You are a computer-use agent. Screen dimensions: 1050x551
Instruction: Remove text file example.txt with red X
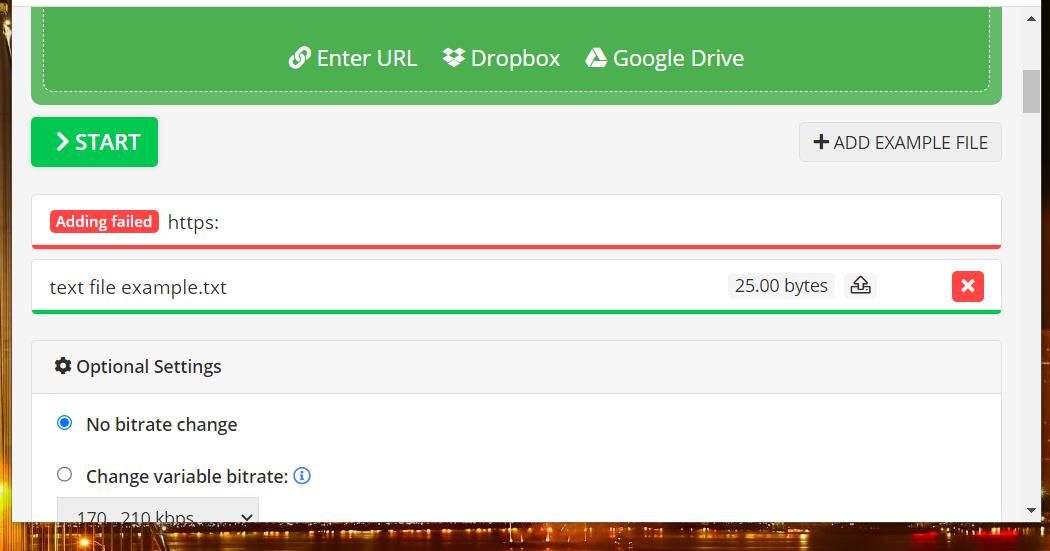(968, 286)
